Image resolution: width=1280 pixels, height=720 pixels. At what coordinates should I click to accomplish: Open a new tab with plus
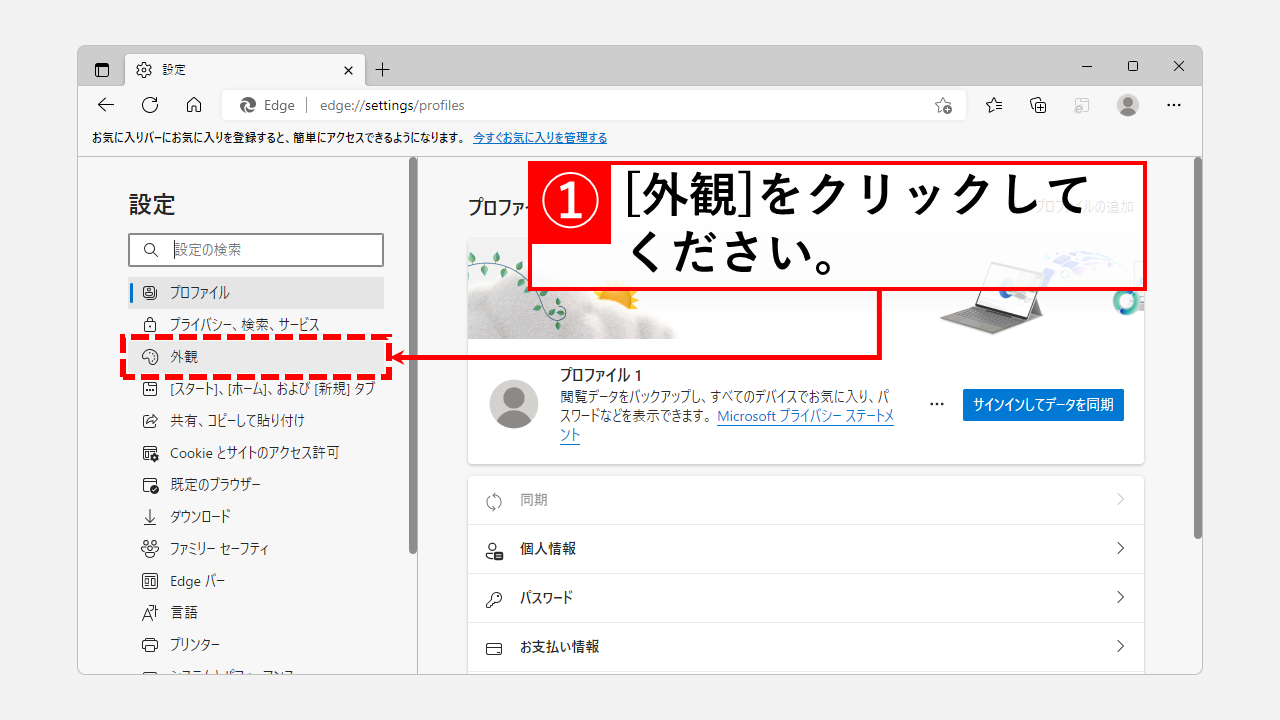point(382,70)
